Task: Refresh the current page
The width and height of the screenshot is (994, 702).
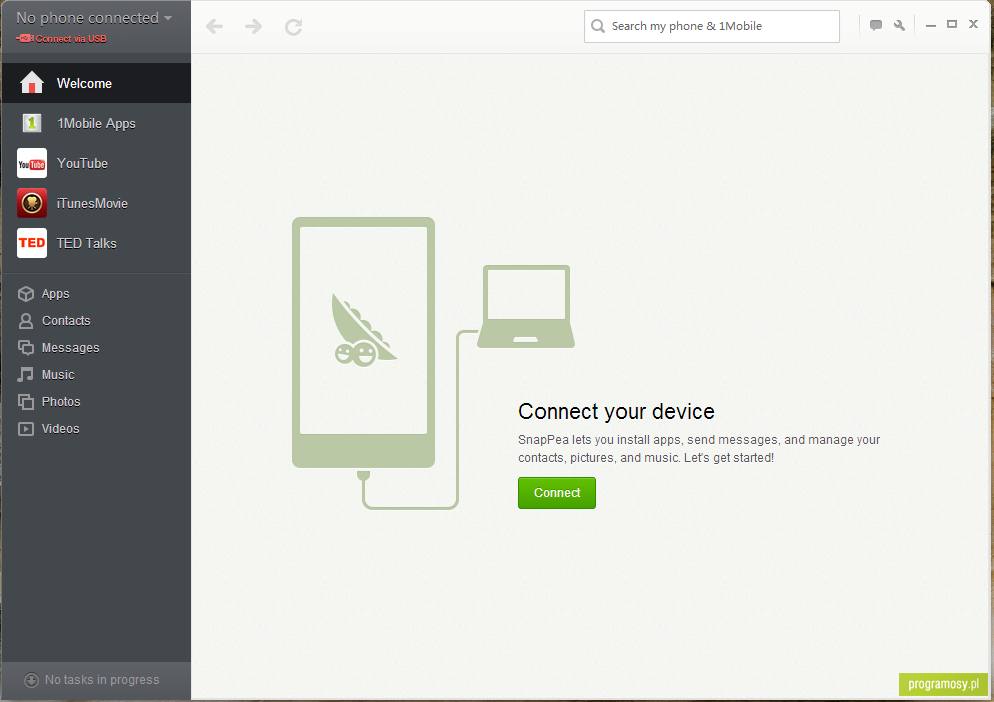Action: pos(294,27)
